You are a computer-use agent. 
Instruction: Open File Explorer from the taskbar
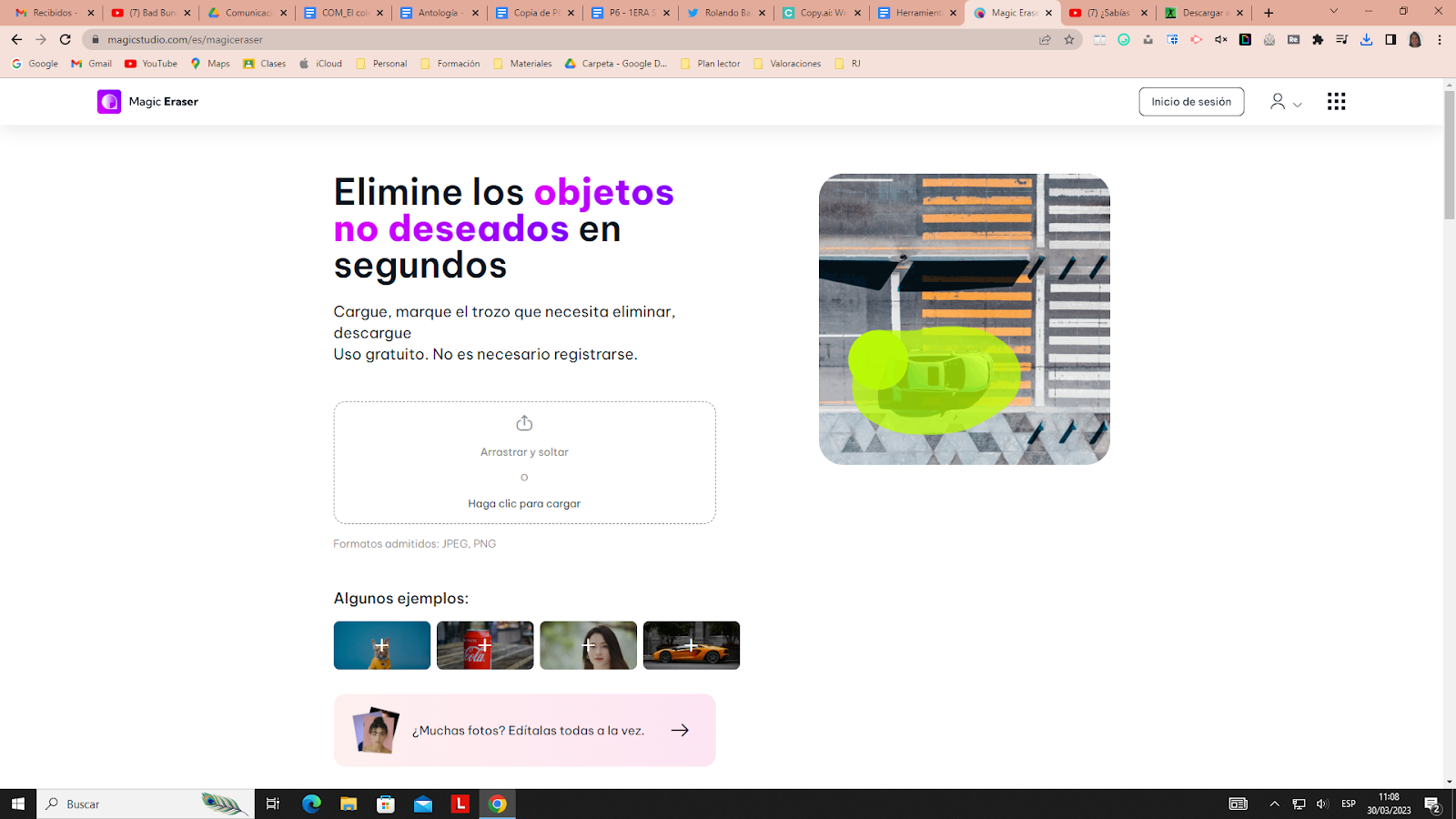(349, 804)
